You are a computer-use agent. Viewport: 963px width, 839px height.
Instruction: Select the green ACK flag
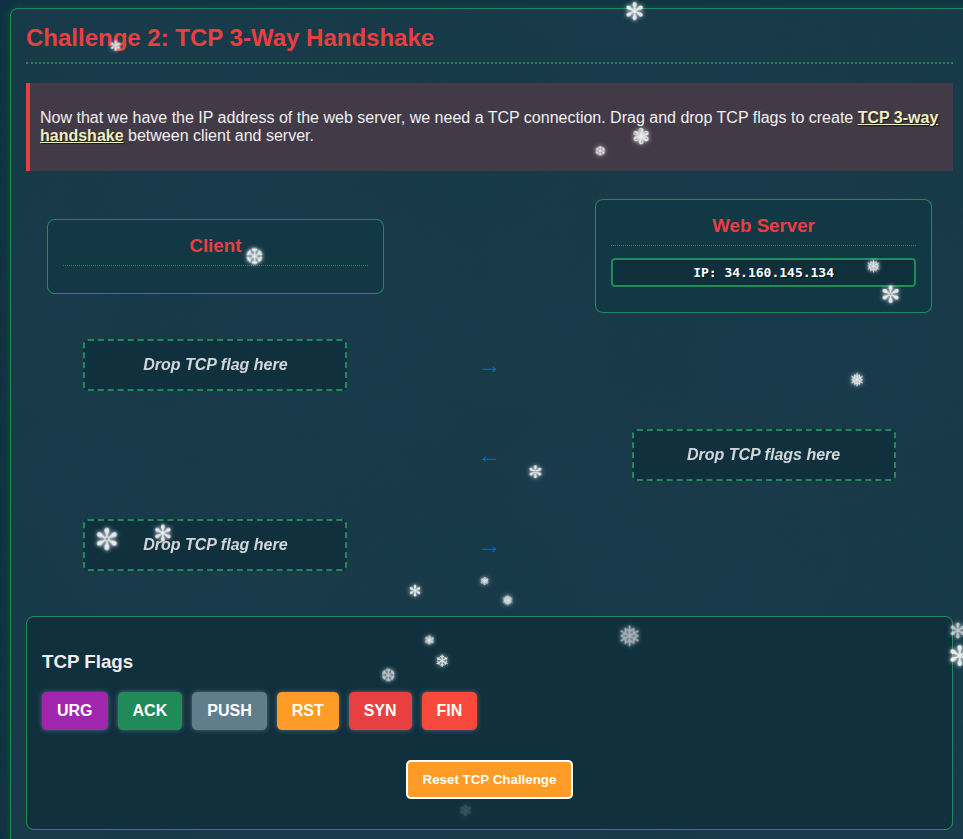point(150,711)
